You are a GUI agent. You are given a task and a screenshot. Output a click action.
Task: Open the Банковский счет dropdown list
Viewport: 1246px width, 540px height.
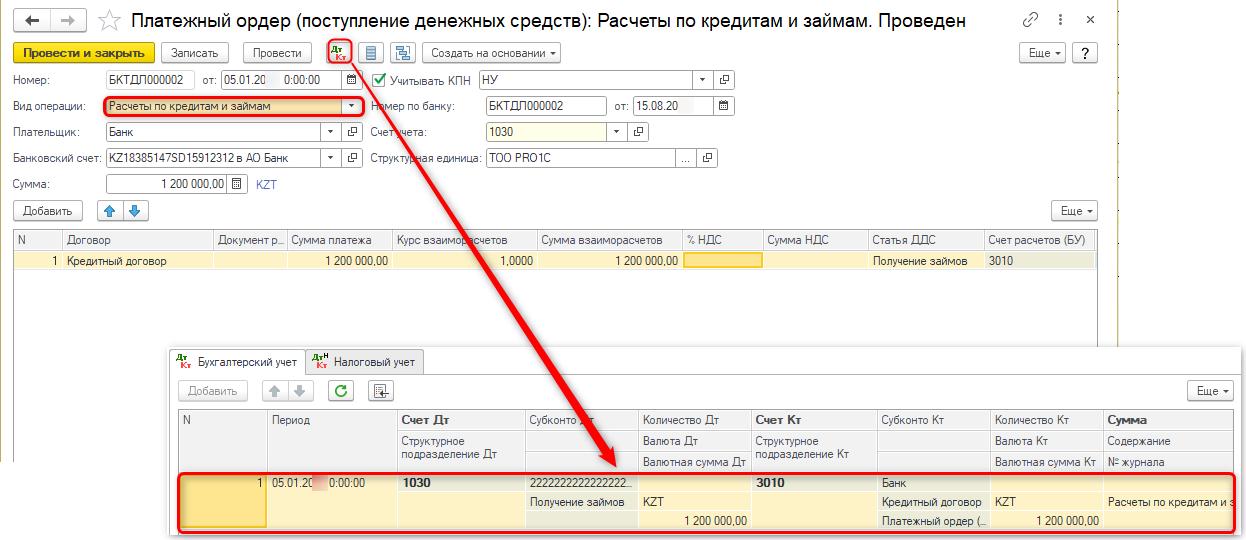(x=329, y=158)
